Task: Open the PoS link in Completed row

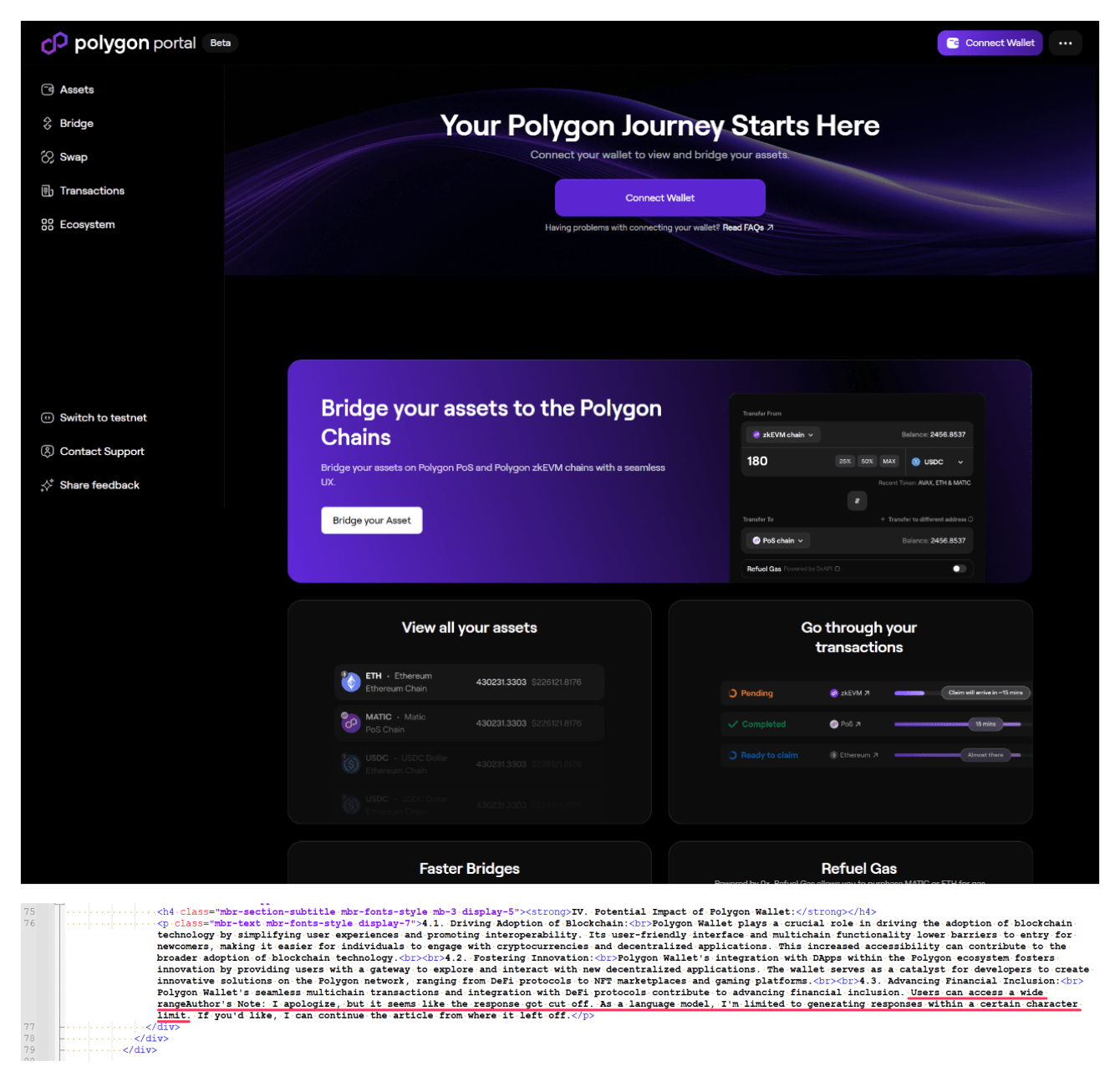Action: 845,724
